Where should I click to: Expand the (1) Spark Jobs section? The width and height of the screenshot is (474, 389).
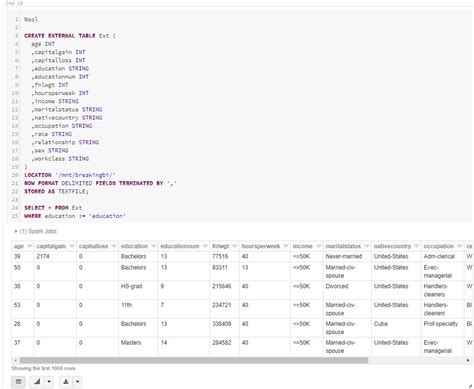pyautogui.click(x=35, y=231)
